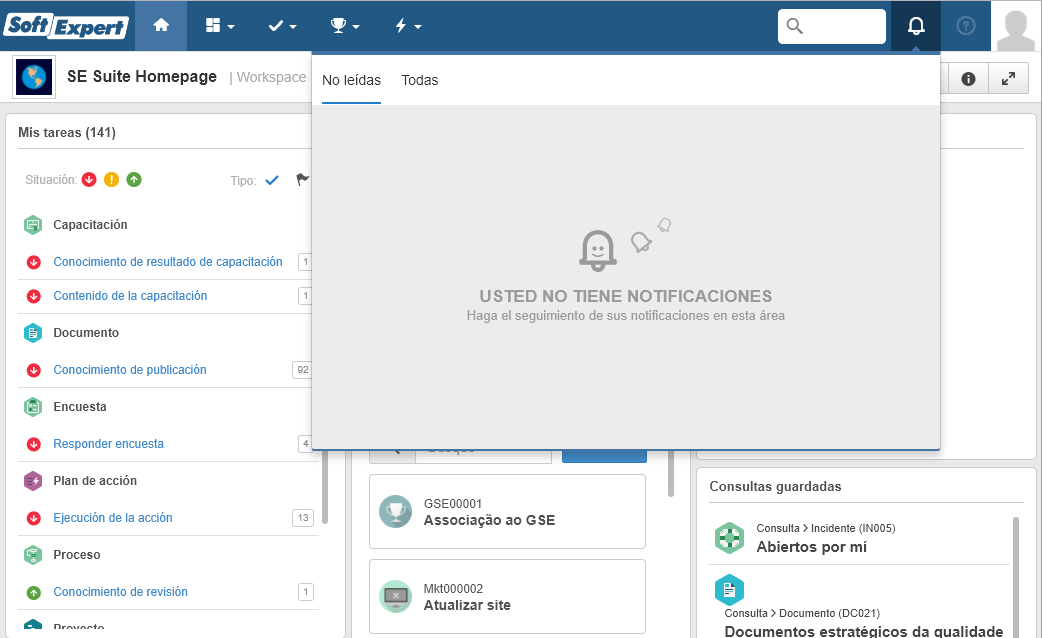Close notifications via the bell icon

pos(916,26)
